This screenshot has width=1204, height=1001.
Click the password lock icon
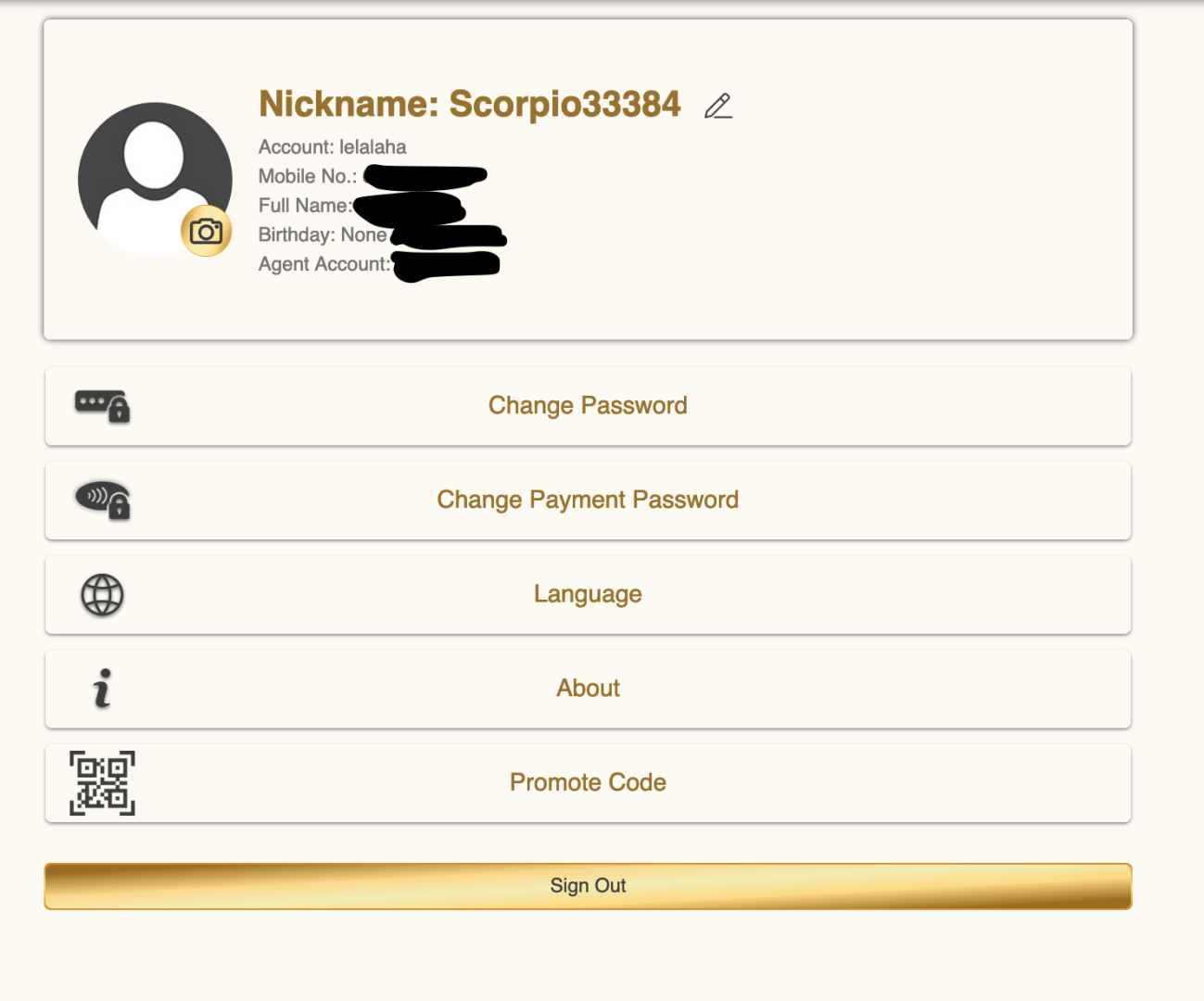click(103, 406)
